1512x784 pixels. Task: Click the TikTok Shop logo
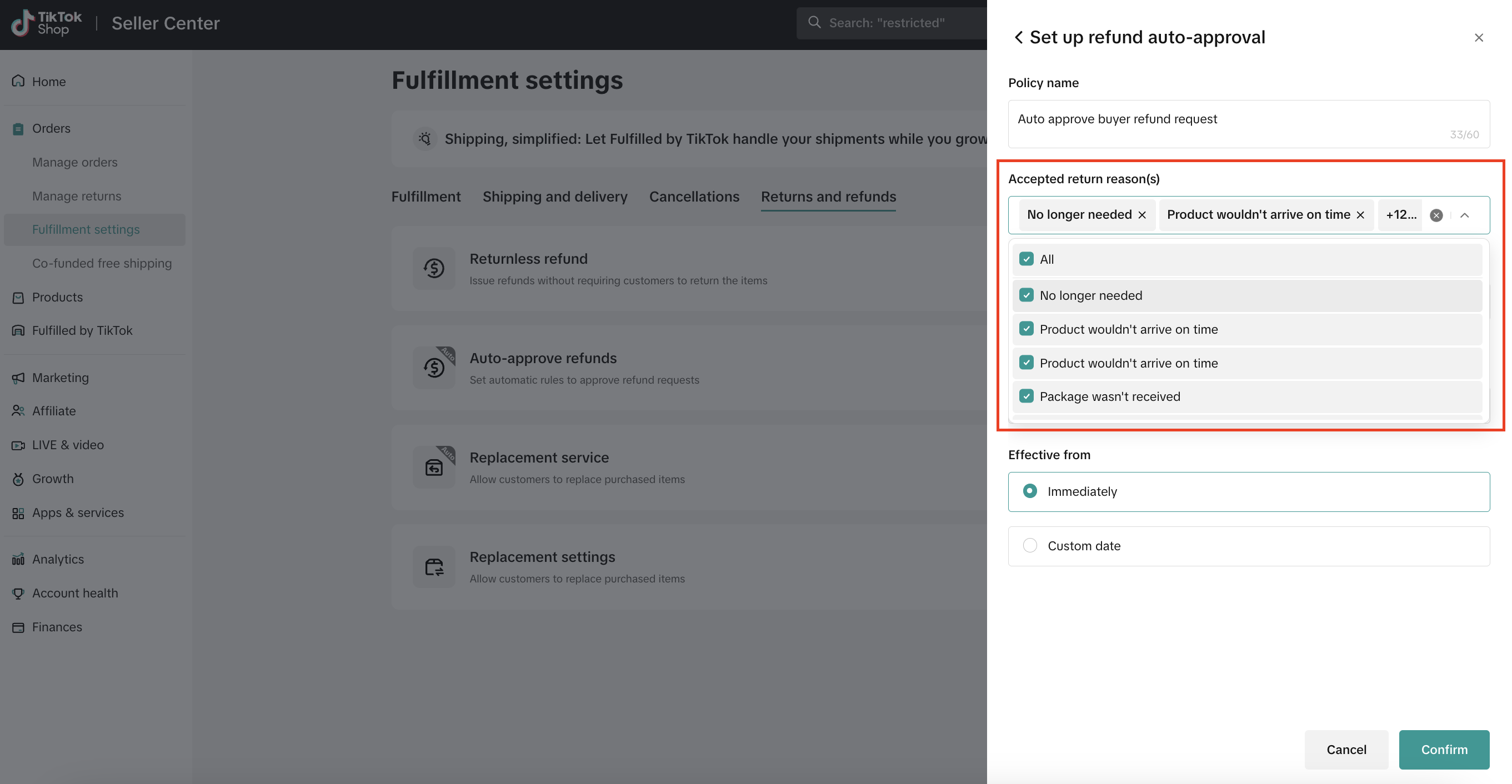click(47, 23)
